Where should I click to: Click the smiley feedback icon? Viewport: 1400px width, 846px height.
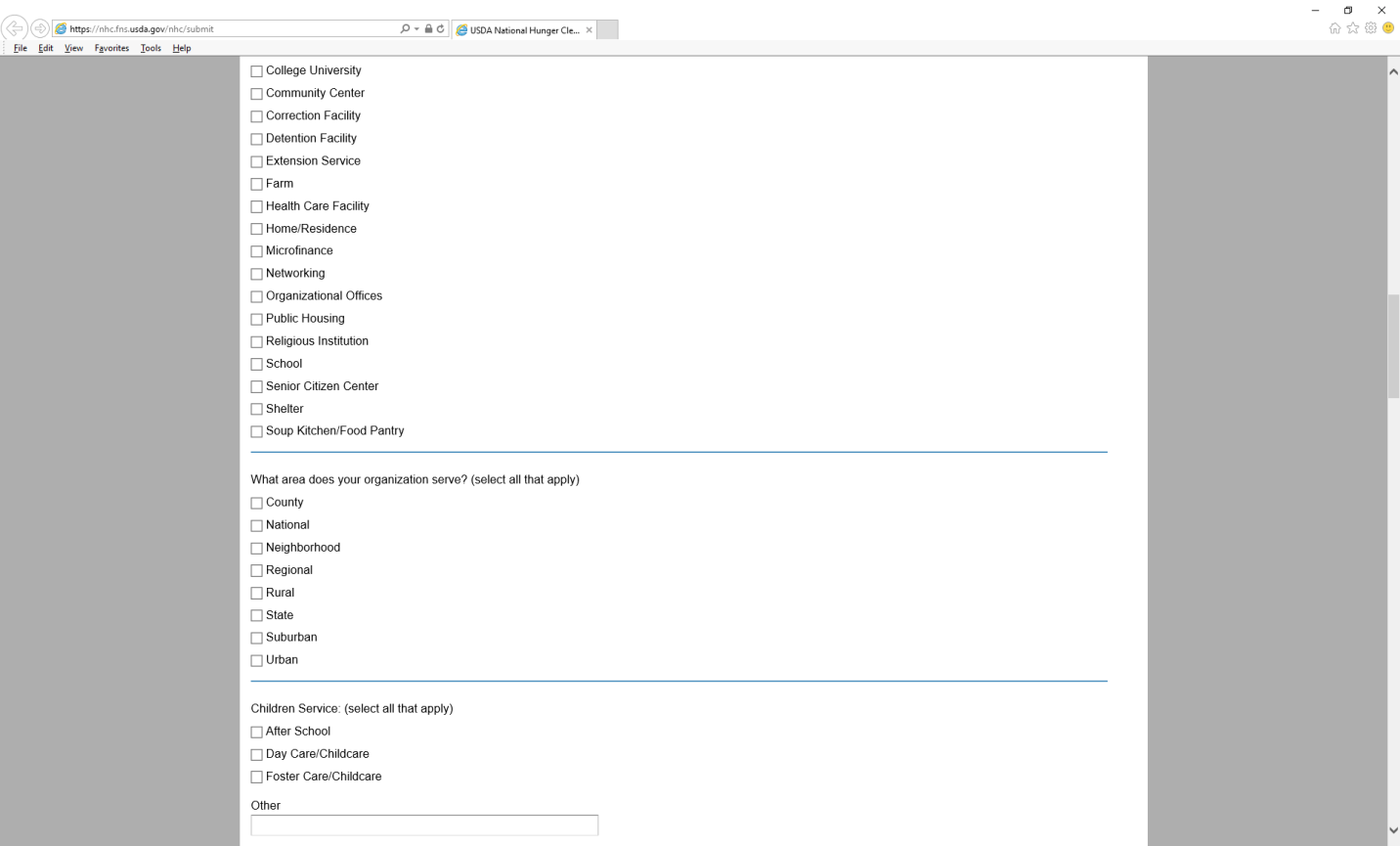1388,28
